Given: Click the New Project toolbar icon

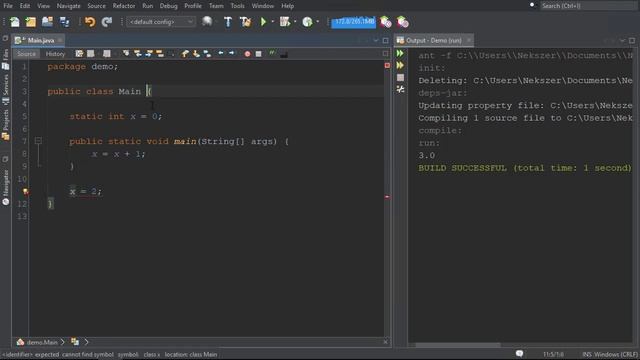Looking at the screenshot, I should [31, 22].
